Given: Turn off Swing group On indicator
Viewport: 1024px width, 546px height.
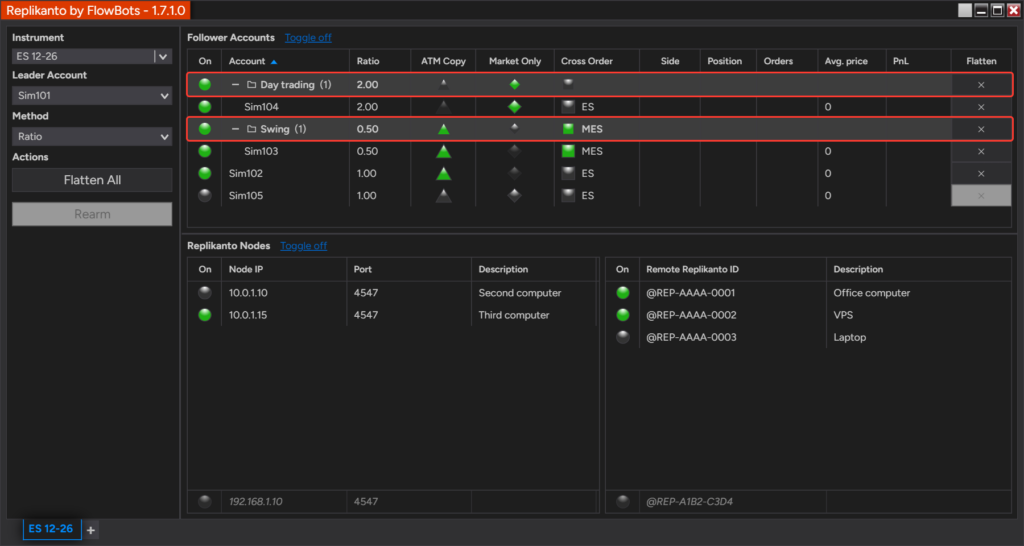Looking at the screenshot, I should (205, 129).
